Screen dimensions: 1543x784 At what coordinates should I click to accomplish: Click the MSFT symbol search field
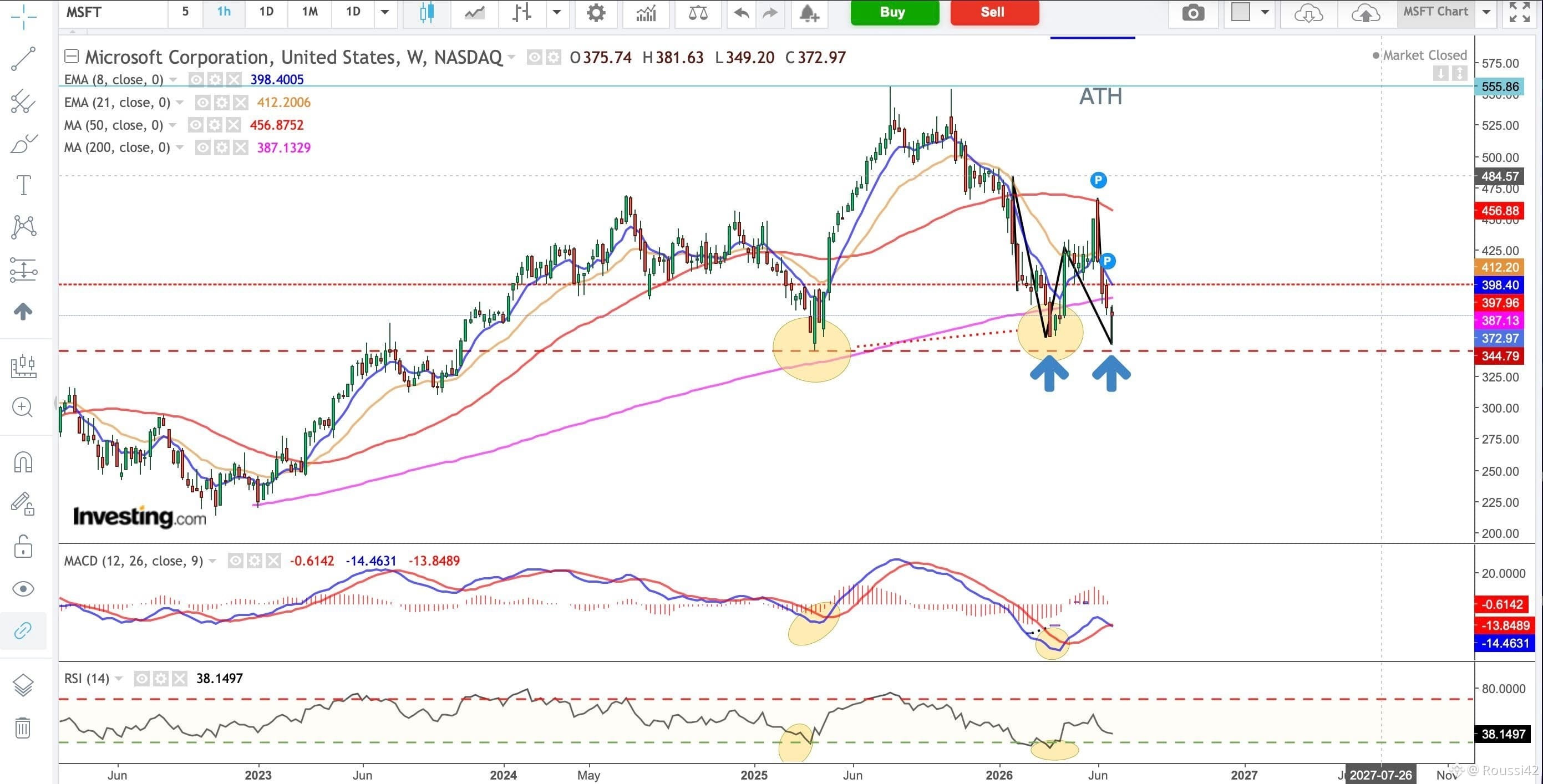coord(113,12)
